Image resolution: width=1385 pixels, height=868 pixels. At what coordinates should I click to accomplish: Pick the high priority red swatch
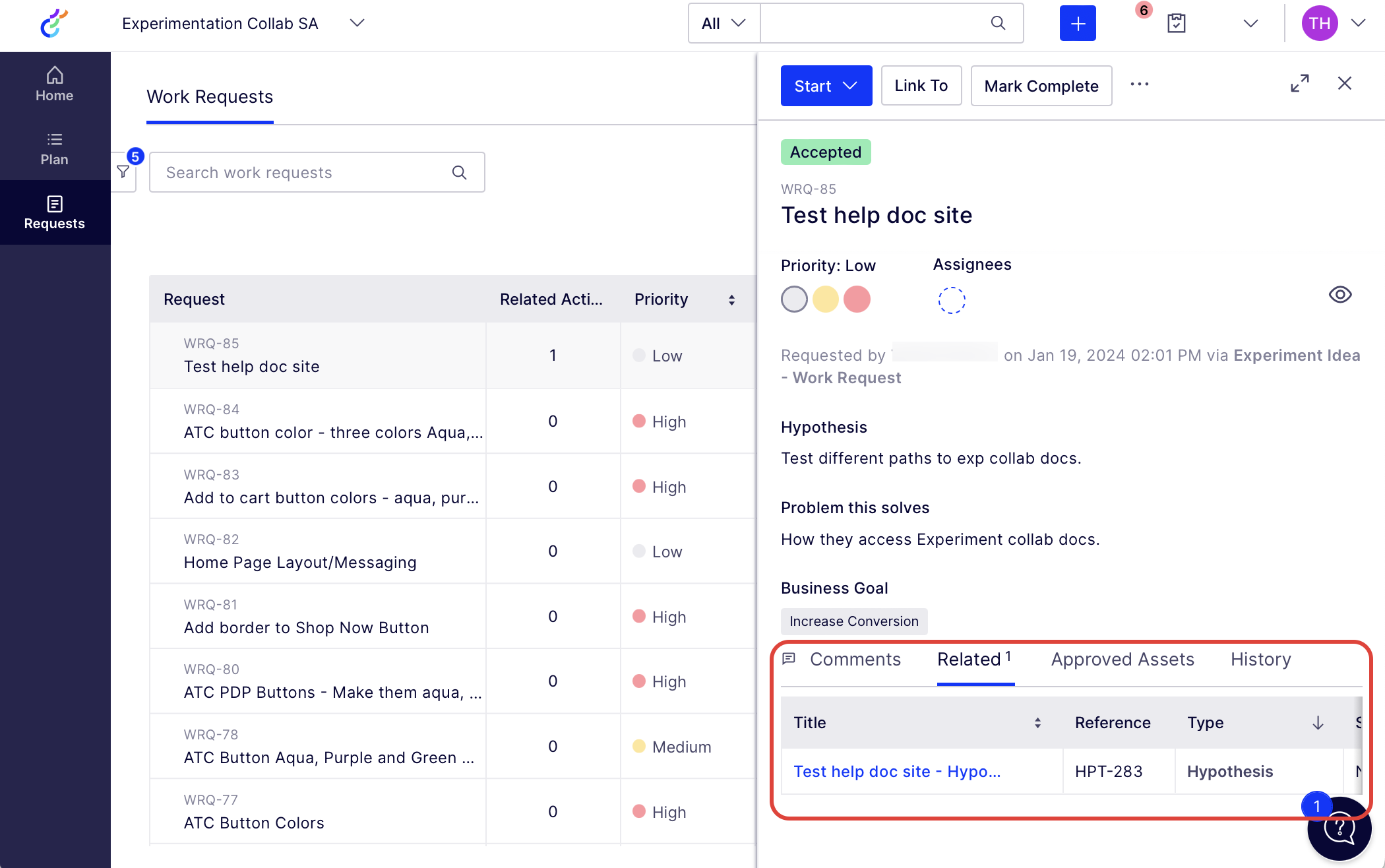pyautogui.click(x=857, y=299)
